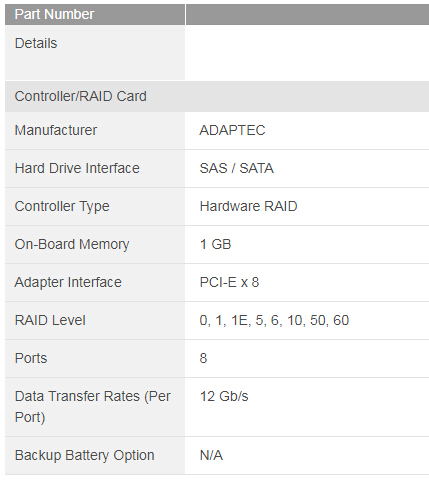
Task: Select the Details row label
Action: tap(36, 43)
